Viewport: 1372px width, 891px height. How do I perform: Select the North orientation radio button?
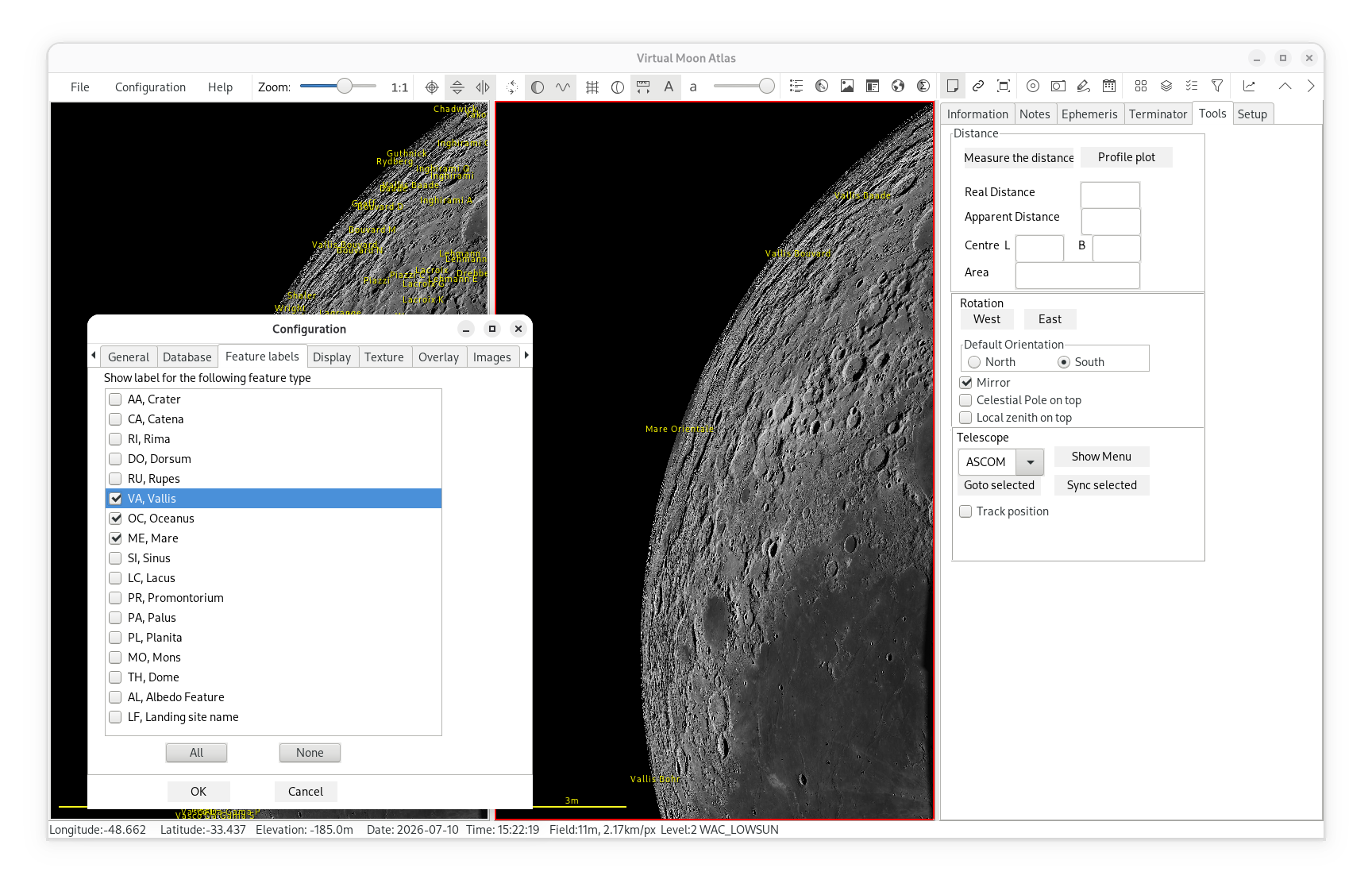click(974, 362)
